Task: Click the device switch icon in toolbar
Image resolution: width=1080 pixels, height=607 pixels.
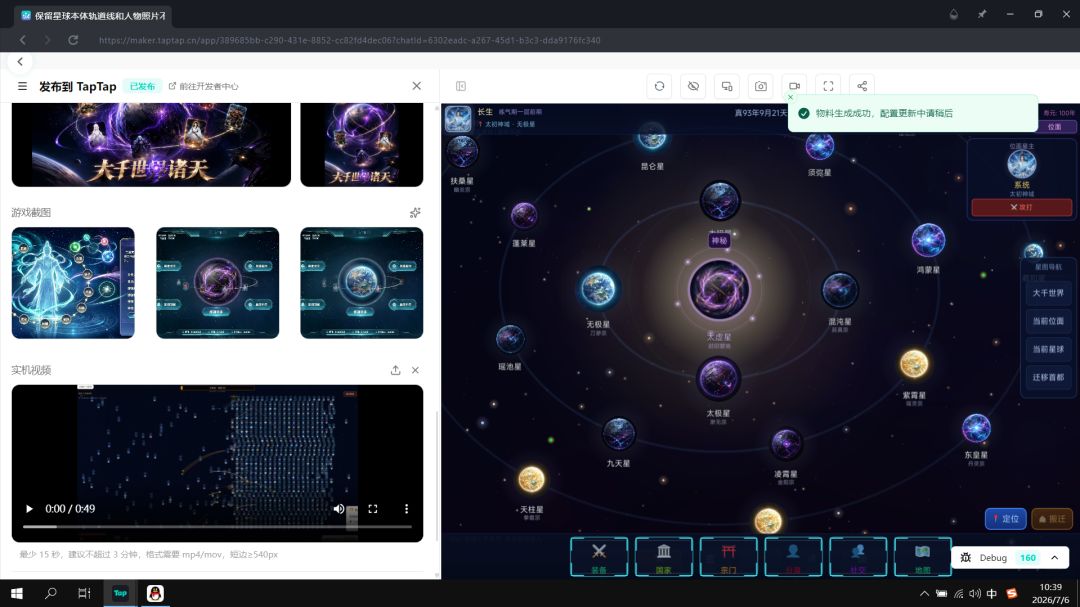Action: pos(727,86)
